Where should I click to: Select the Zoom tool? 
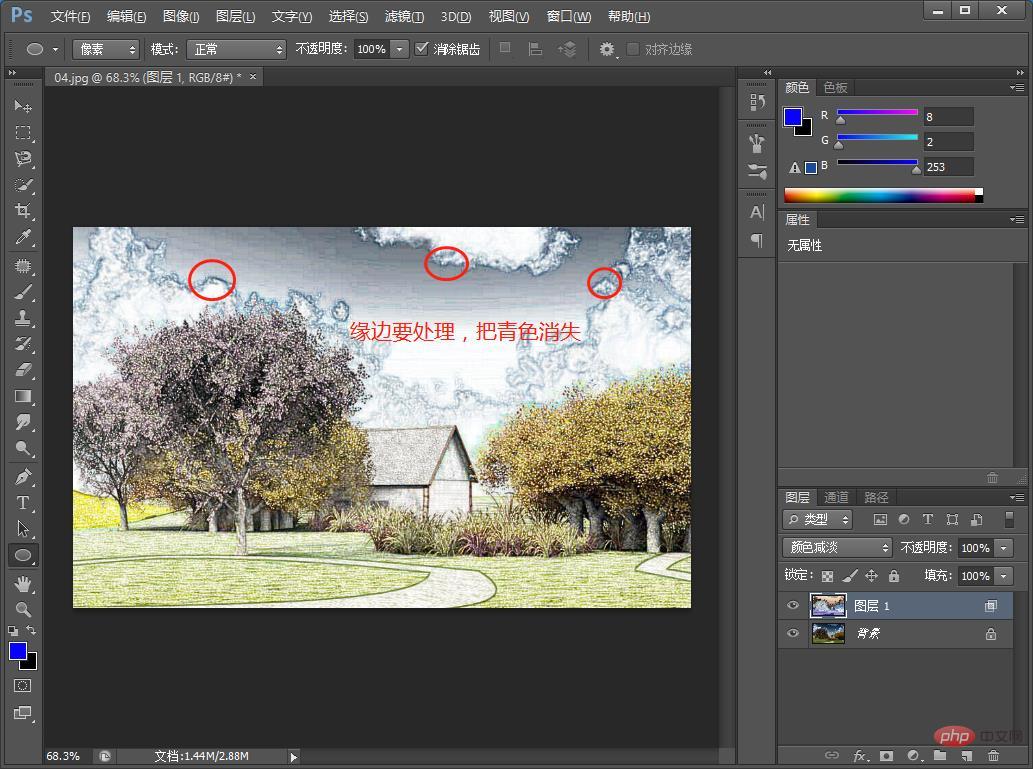[x=23, y=610]
